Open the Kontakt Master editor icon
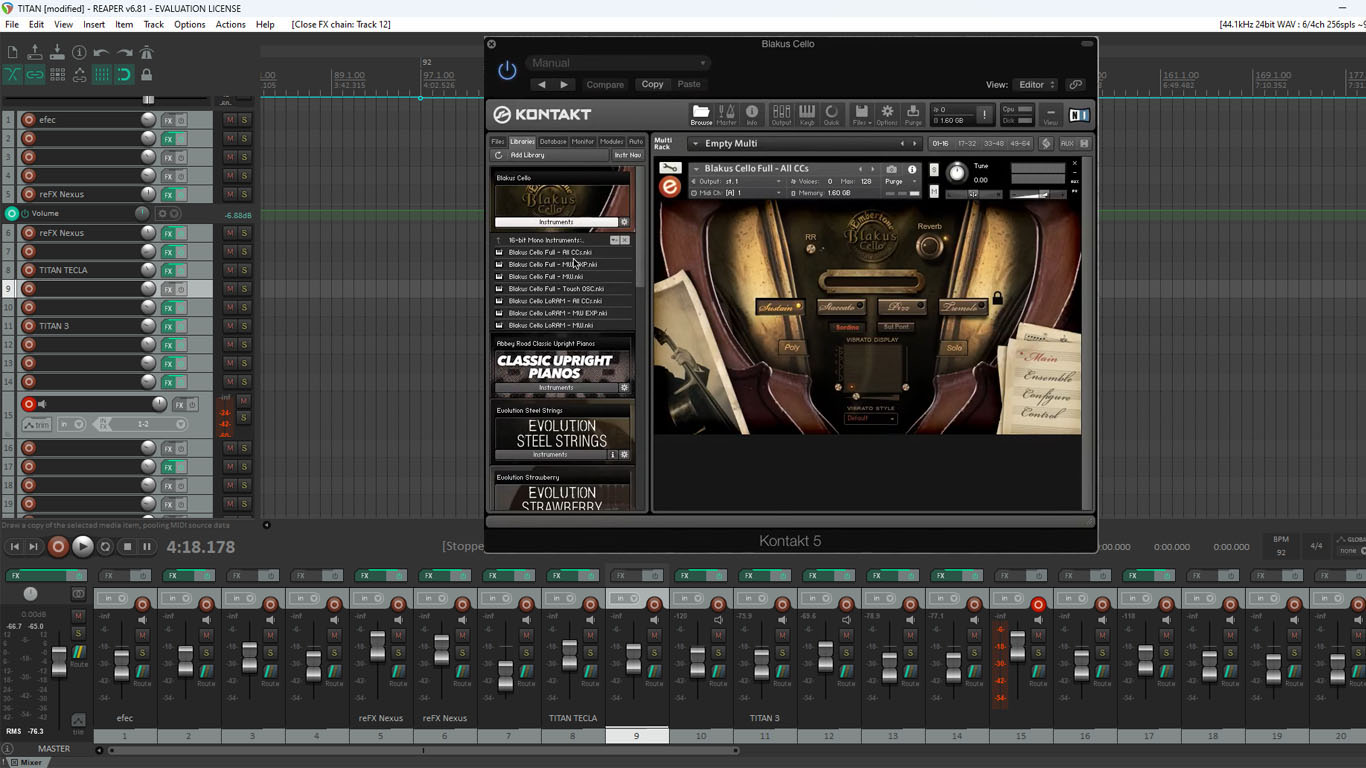The height and width of the screenshot is (768, 1366). click(727, 115)
